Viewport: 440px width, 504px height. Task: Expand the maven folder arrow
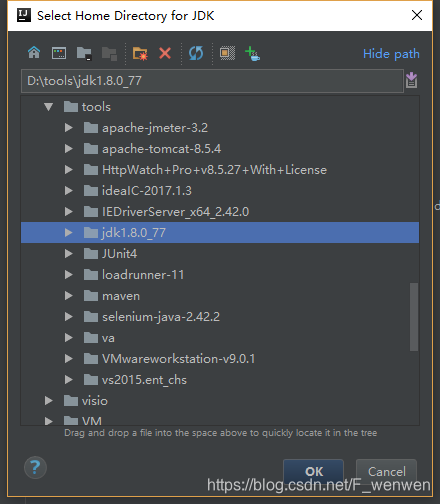[x=69, y=296]
